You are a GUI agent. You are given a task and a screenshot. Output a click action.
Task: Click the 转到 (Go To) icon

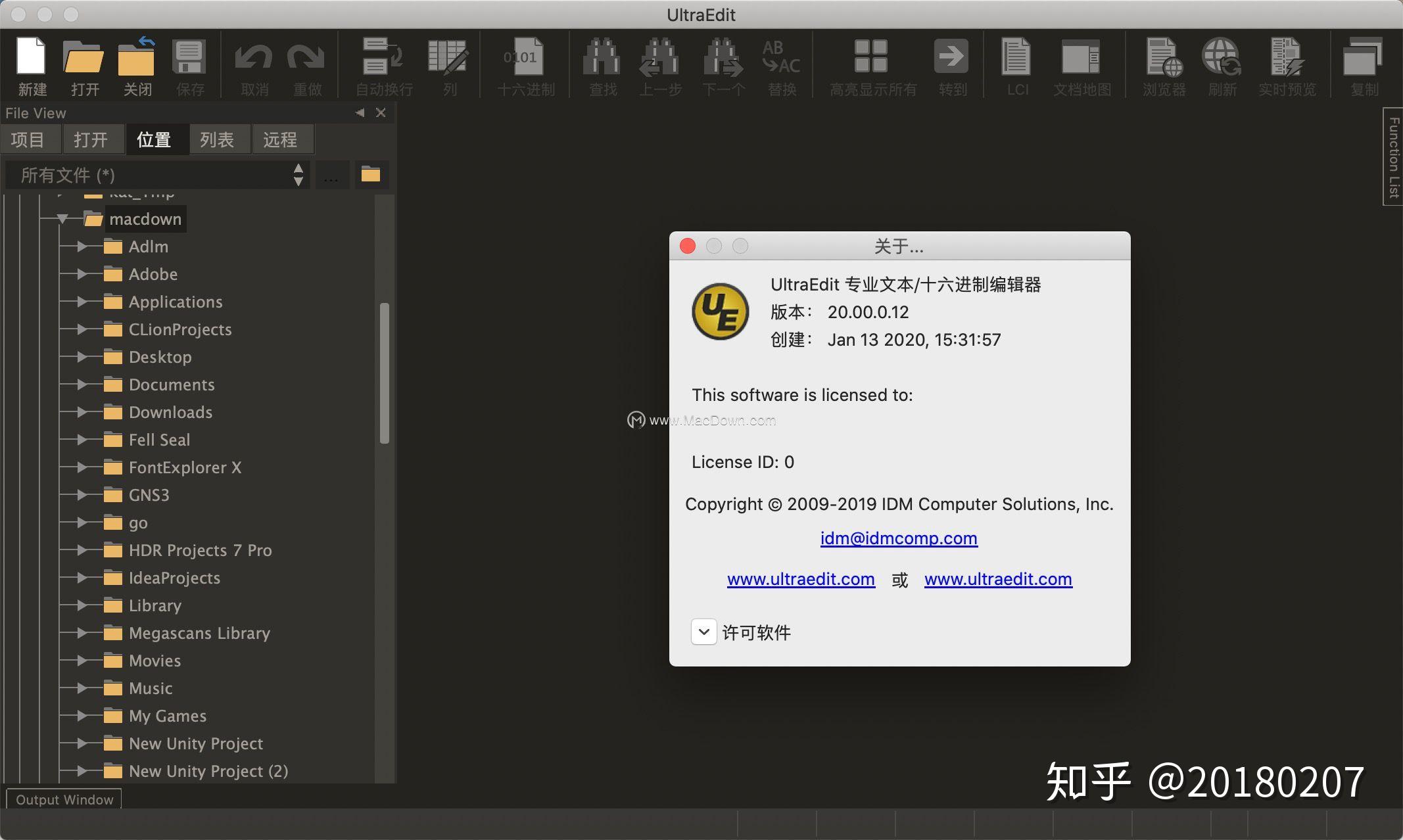click(953, 64)
